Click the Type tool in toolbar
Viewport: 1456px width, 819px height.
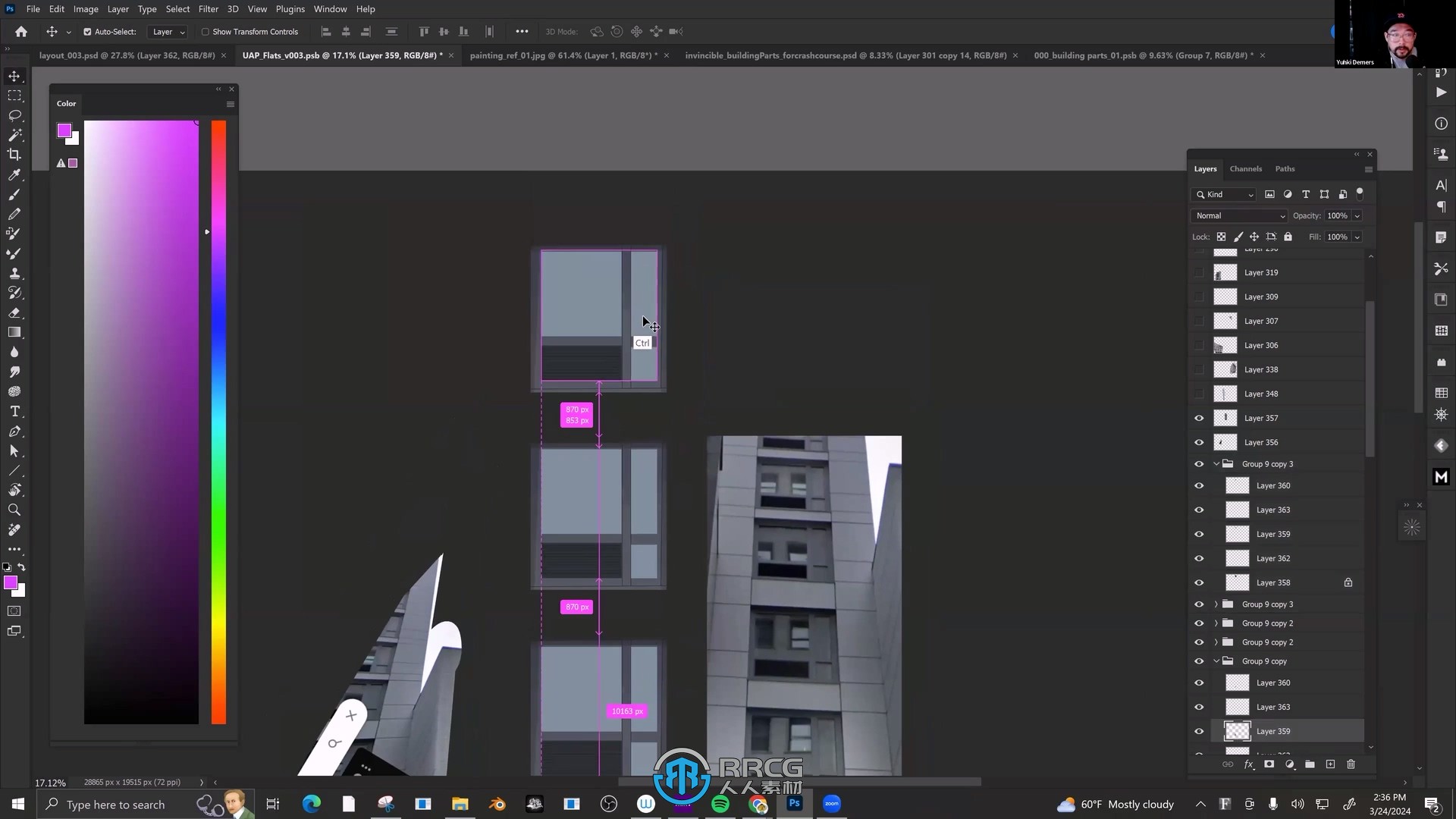coord(14,411)
